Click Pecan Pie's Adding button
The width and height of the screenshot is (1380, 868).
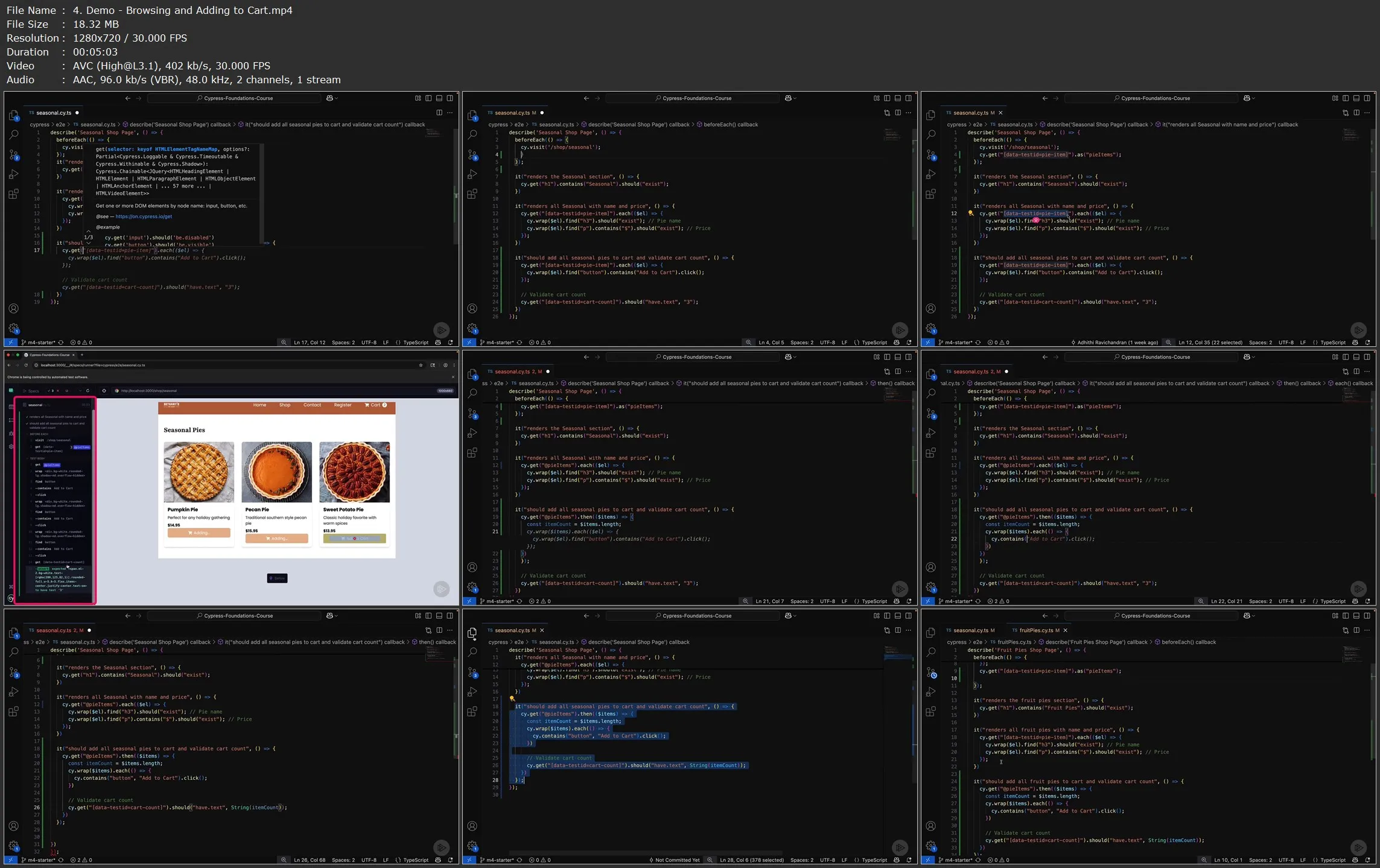pos(276,539)
